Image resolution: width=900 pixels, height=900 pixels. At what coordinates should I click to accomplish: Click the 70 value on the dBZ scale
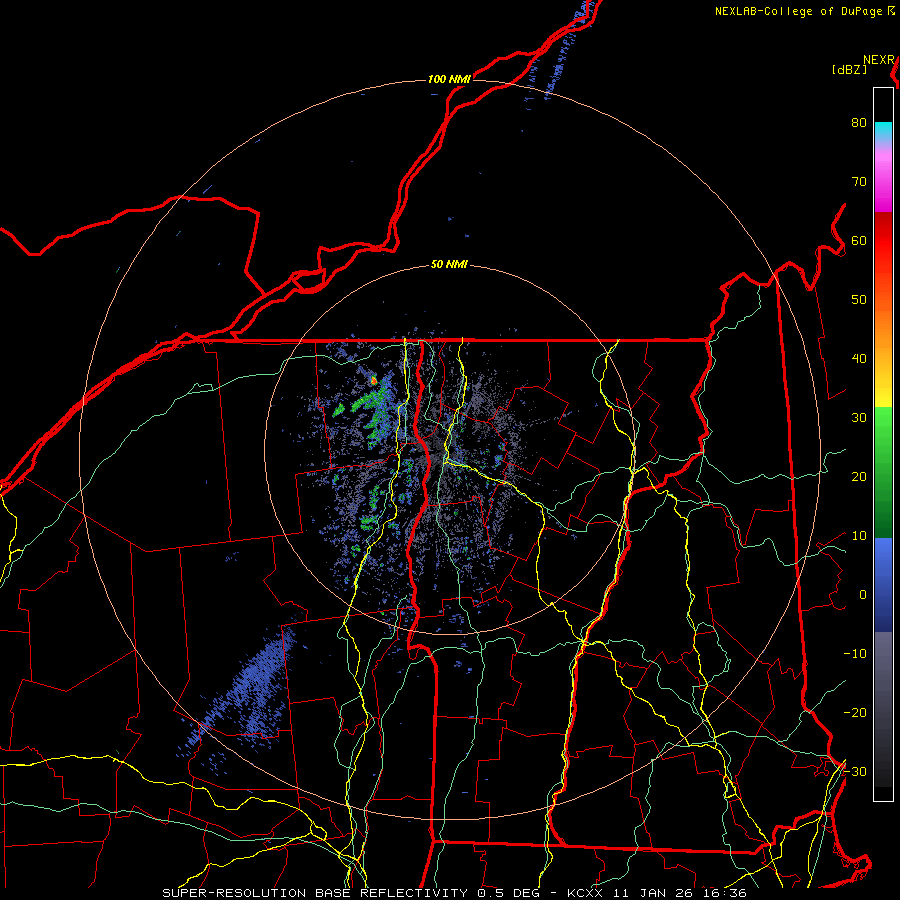click(x=859, y=182)
